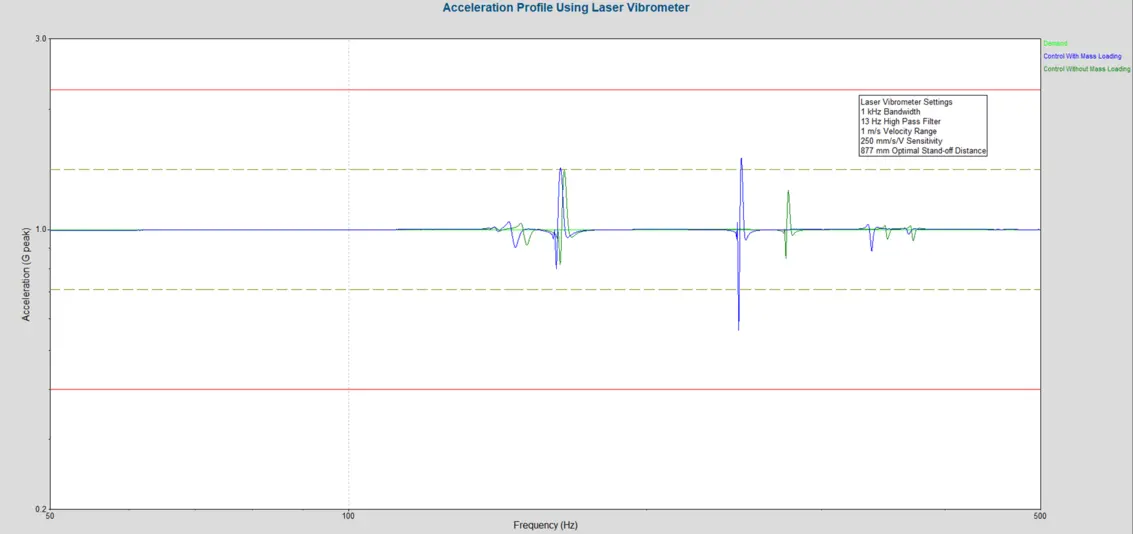
Task: Select the 'Laser Vibrometer Settings' annotation heading
Action: (x=906, y=102)
